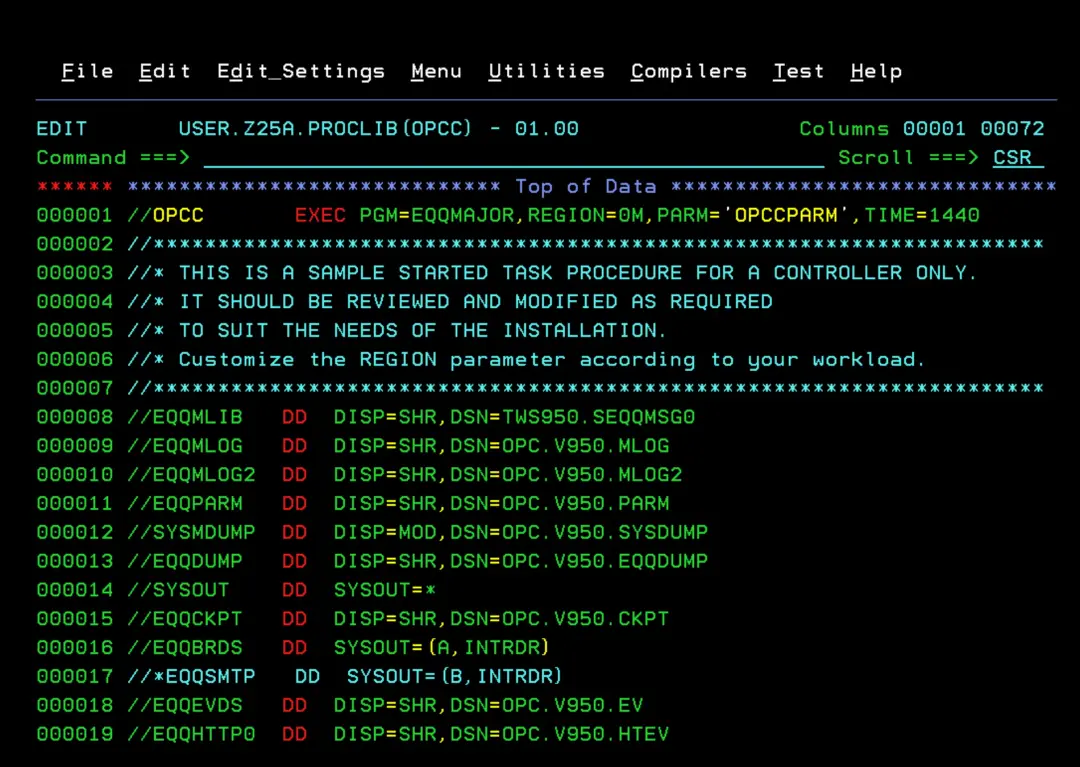Click the DD keyword on line 000015
The width and height of the screenshot is (1080, 767).
point(294,620)
